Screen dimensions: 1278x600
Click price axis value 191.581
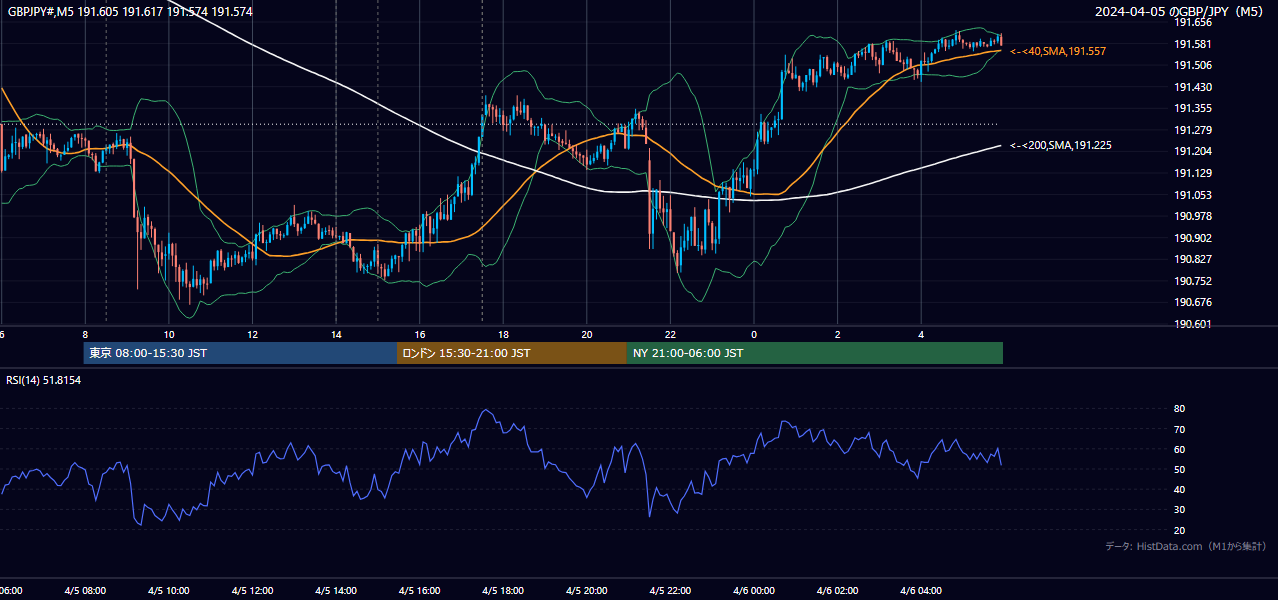coord(1193,44)
